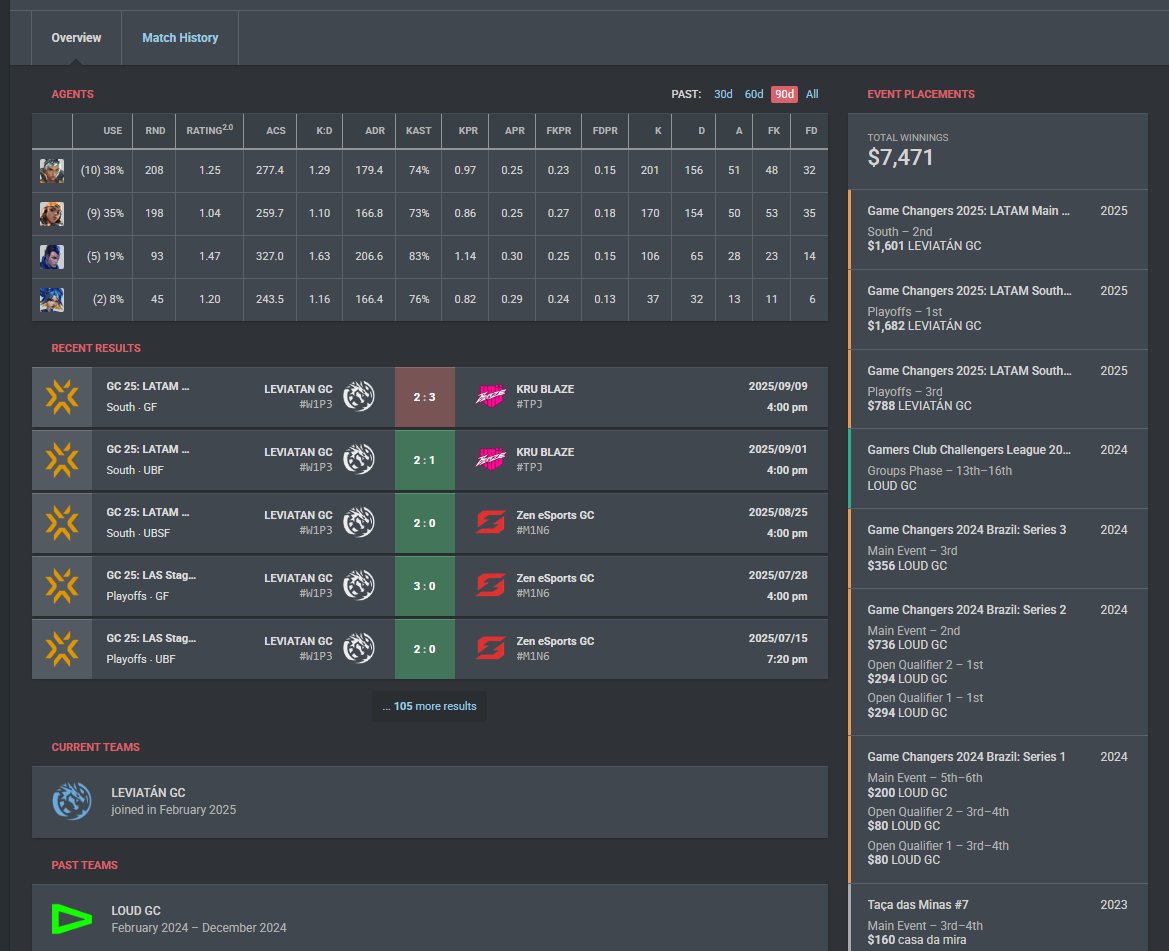Screen dimensions: 1169x951
Task: Open LATAM South Playoffs – 3rd placement
Action: [x=998, y=388]
